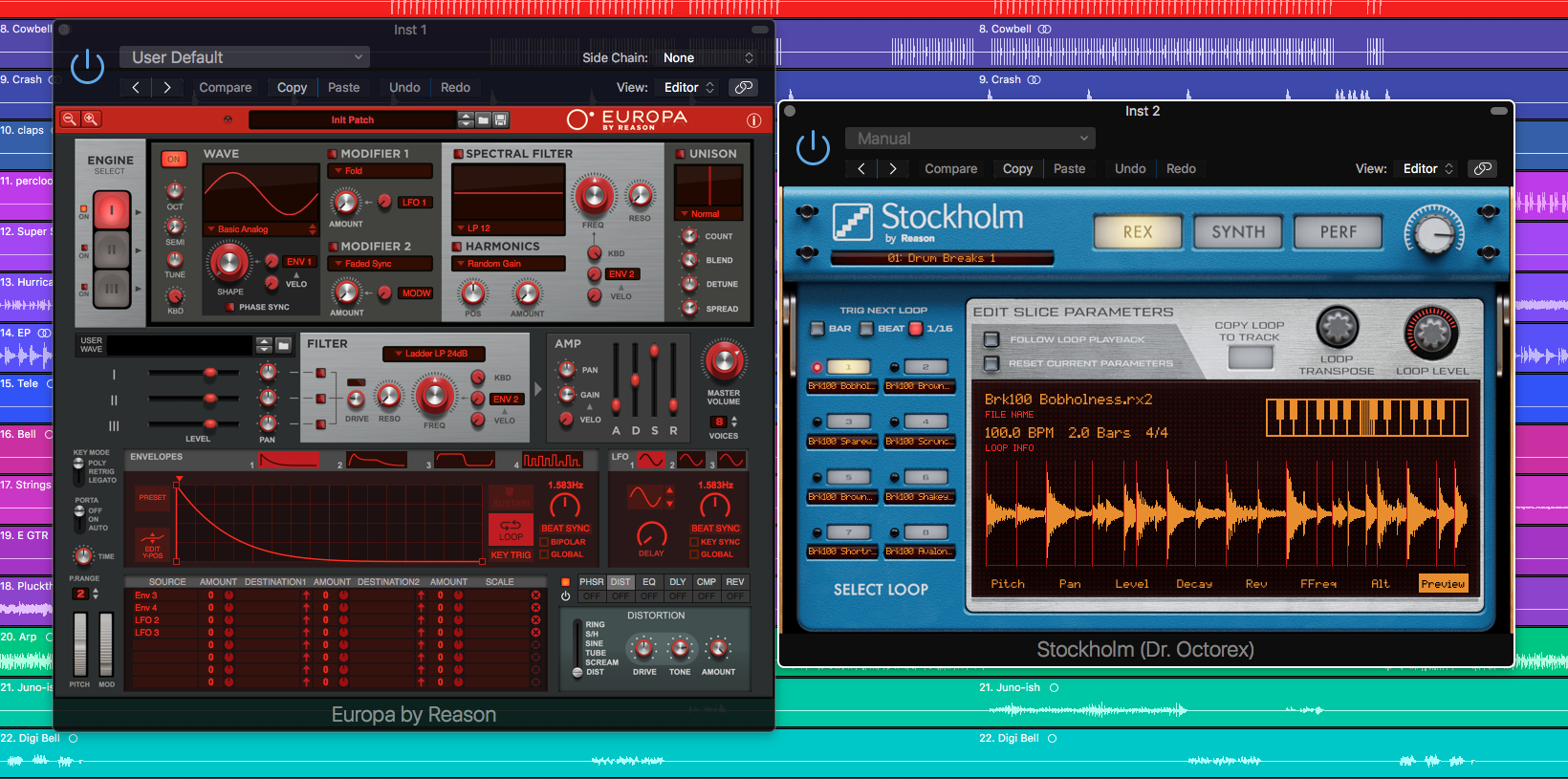The width and height of the screenshot is (1568, 779).
Task: Open the Faded Sync modifier dropdown
Action: 381,264
